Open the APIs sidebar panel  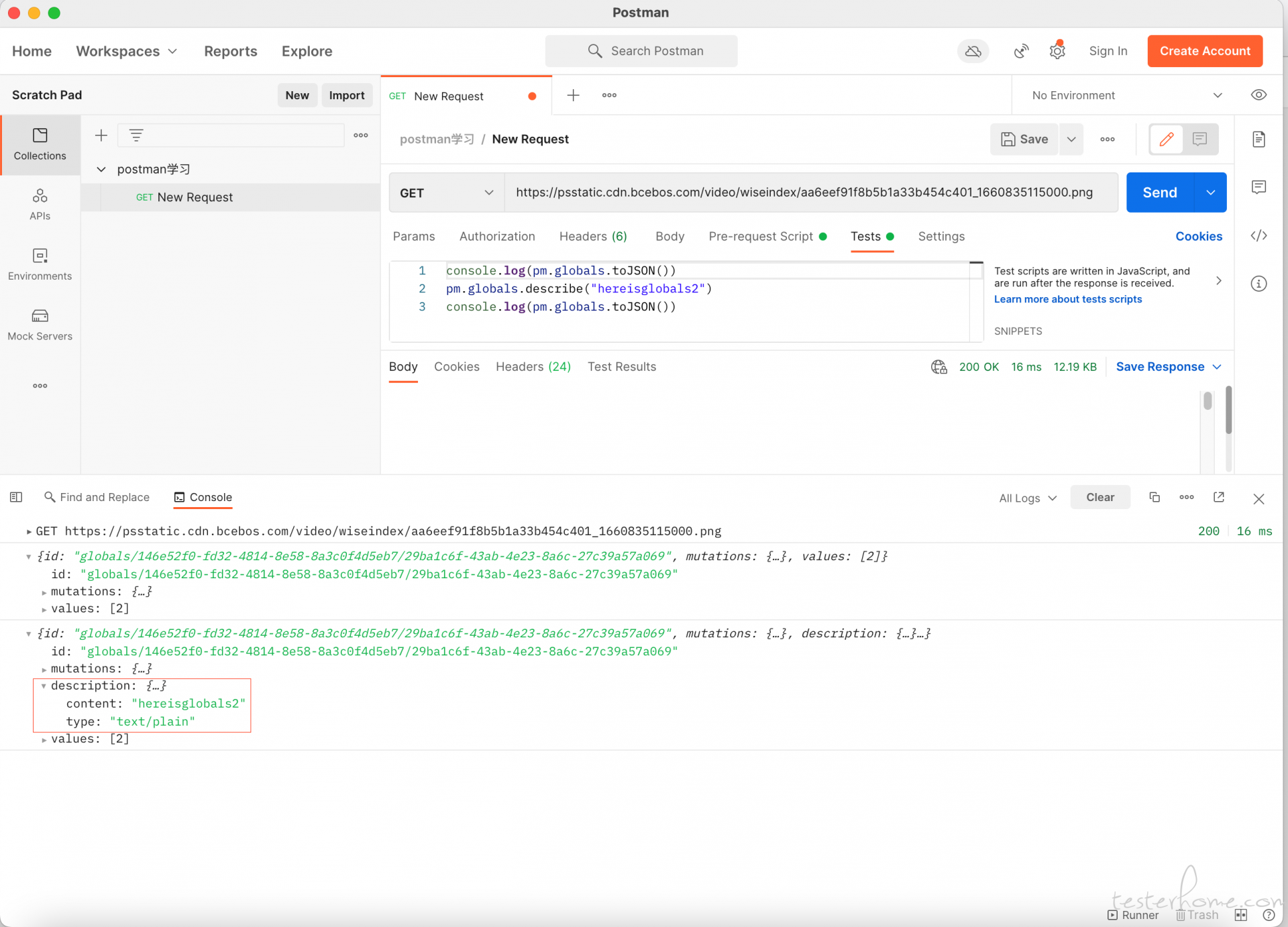(40, 204)
